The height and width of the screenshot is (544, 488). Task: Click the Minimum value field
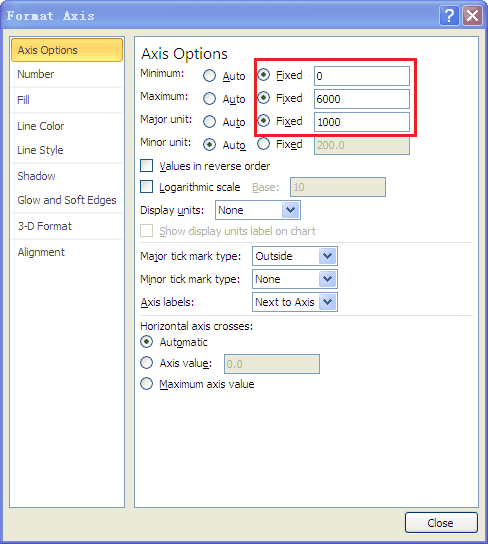click(x=362, y=76)
